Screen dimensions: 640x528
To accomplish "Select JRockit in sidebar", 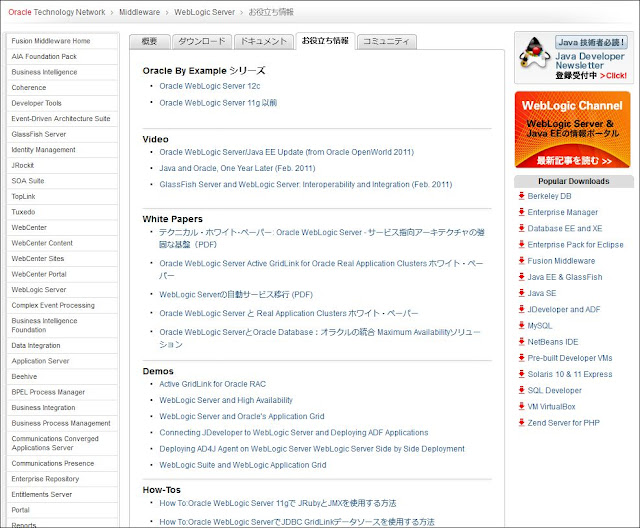I will click(62, 165).
